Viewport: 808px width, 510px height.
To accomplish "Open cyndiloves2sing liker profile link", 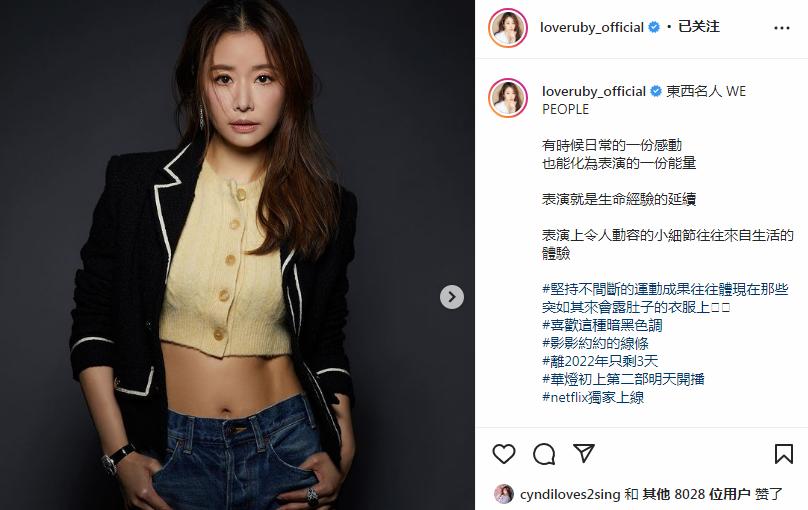I will [x=570, y=495].
